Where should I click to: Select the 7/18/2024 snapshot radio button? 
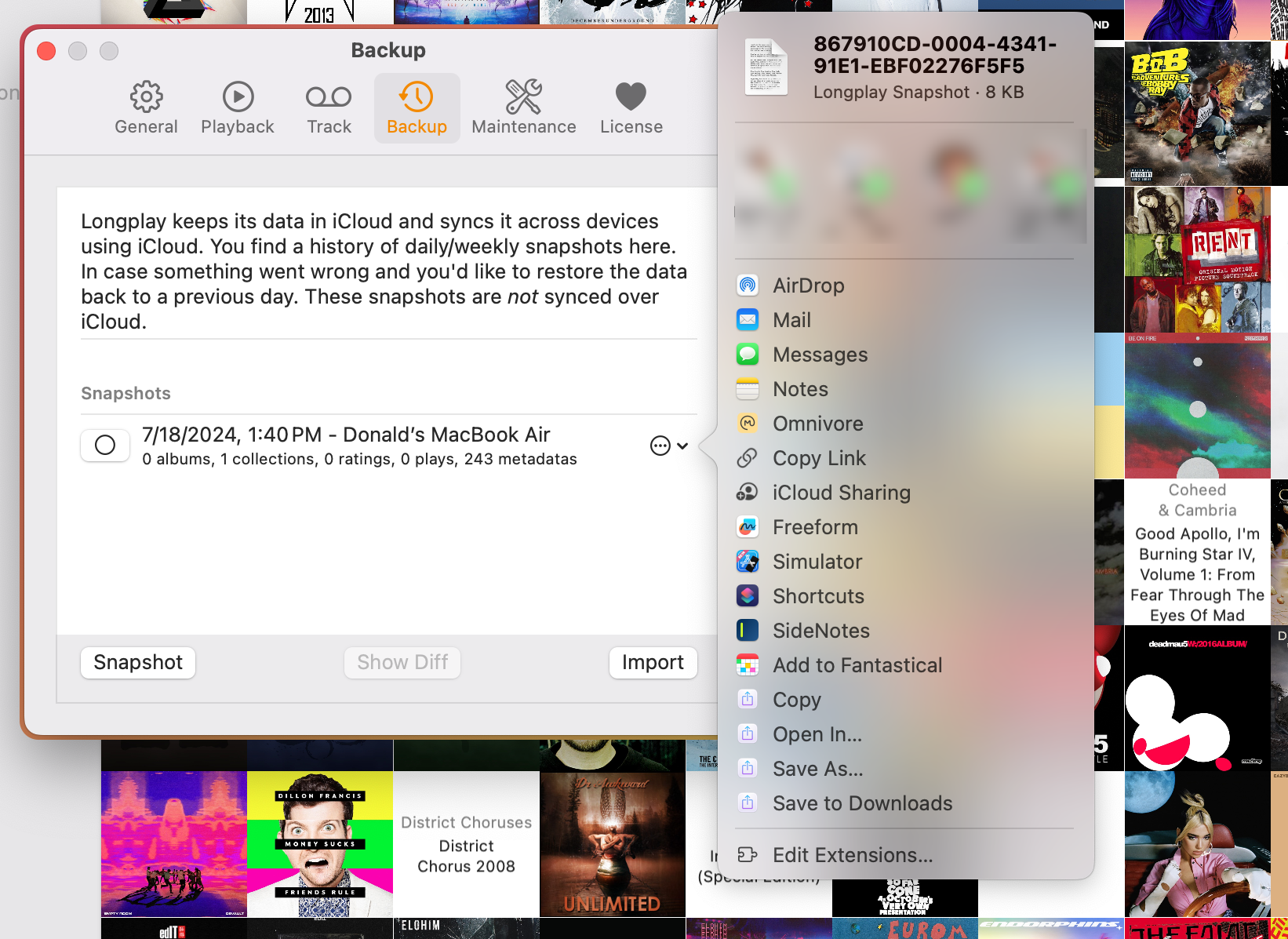(105, 446)
